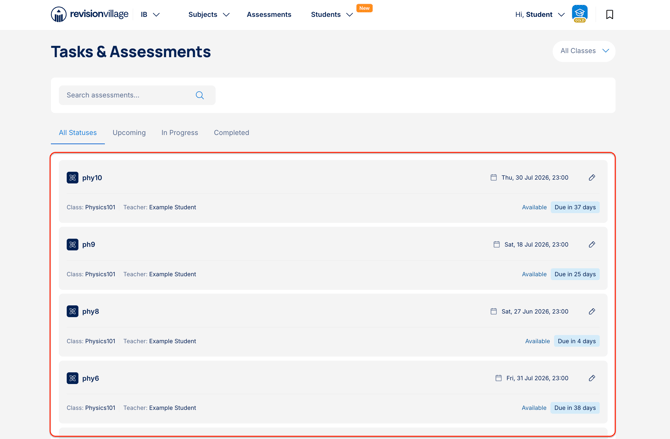The width and height of the screenshot is (670, 439).
Task: Click the date Sat, 18 Jul 2026, 23:00
Action: pos(536,245)
